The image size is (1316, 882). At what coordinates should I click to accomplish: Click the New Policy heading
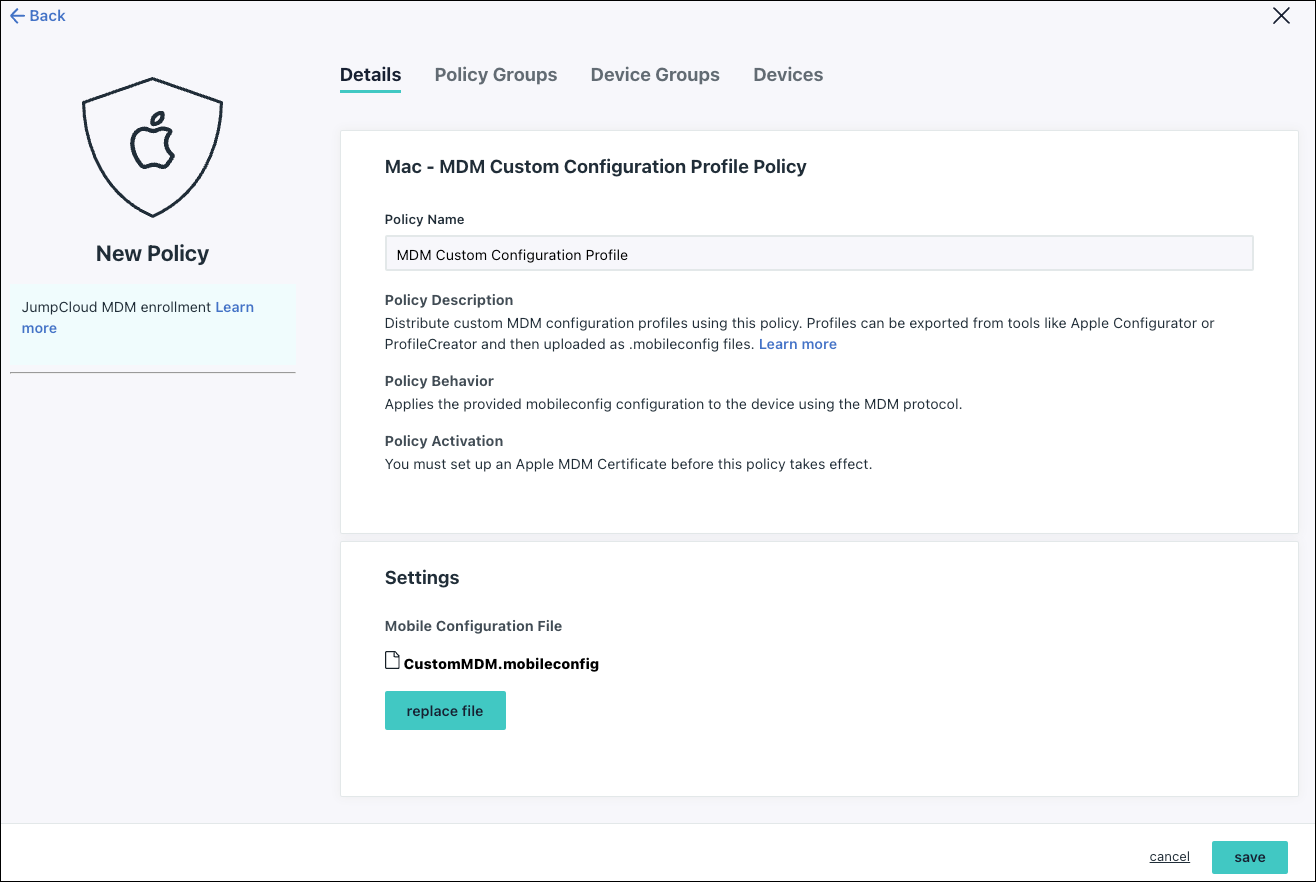[x=152, y=254]
